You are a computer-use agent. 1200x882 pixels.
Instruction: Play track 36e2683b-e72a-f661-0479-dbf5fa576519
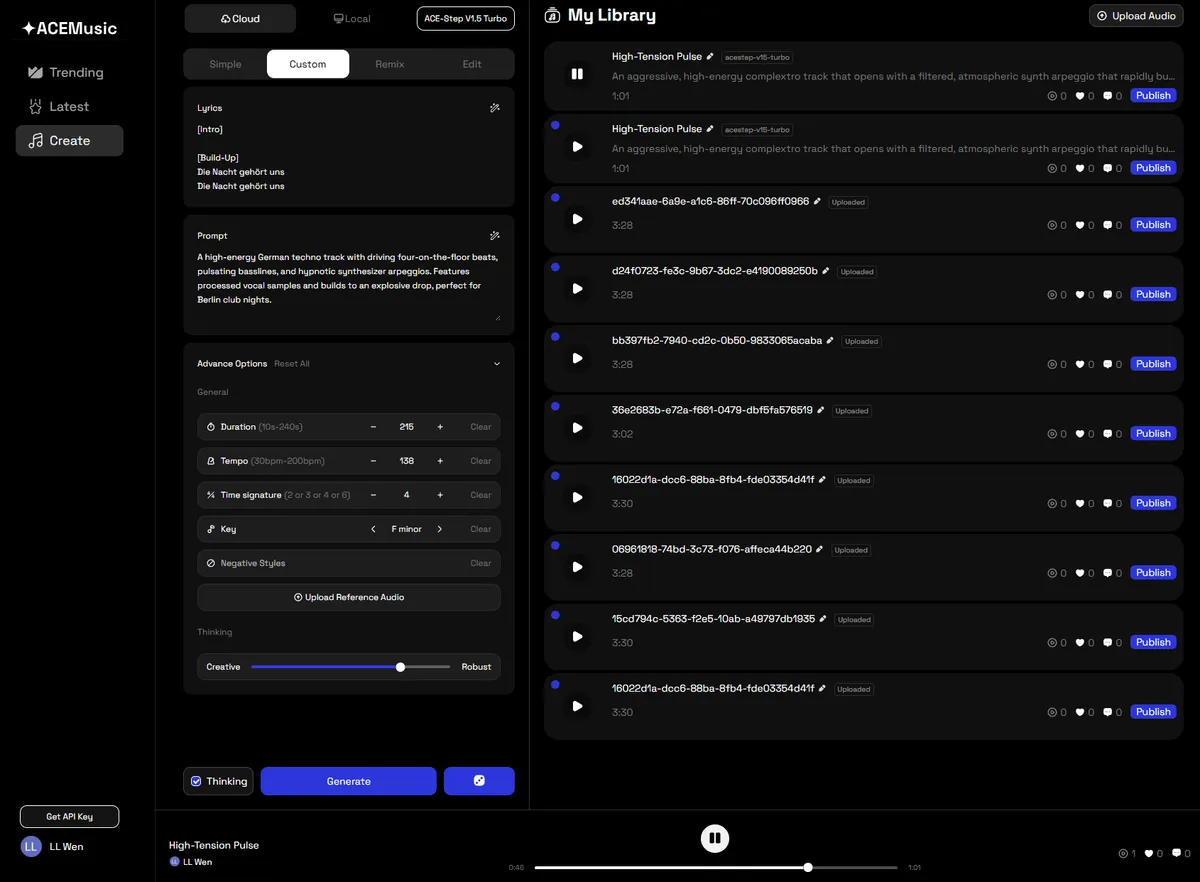577,428
